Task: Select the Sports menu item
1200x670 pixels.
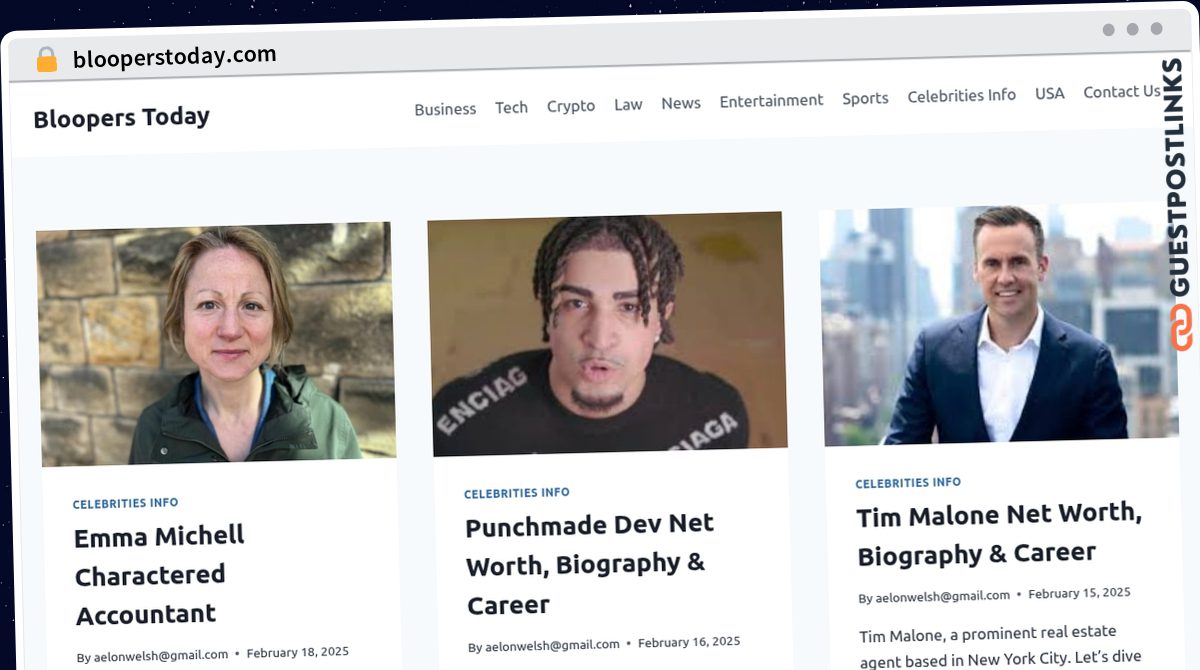Action: point(865,98)
